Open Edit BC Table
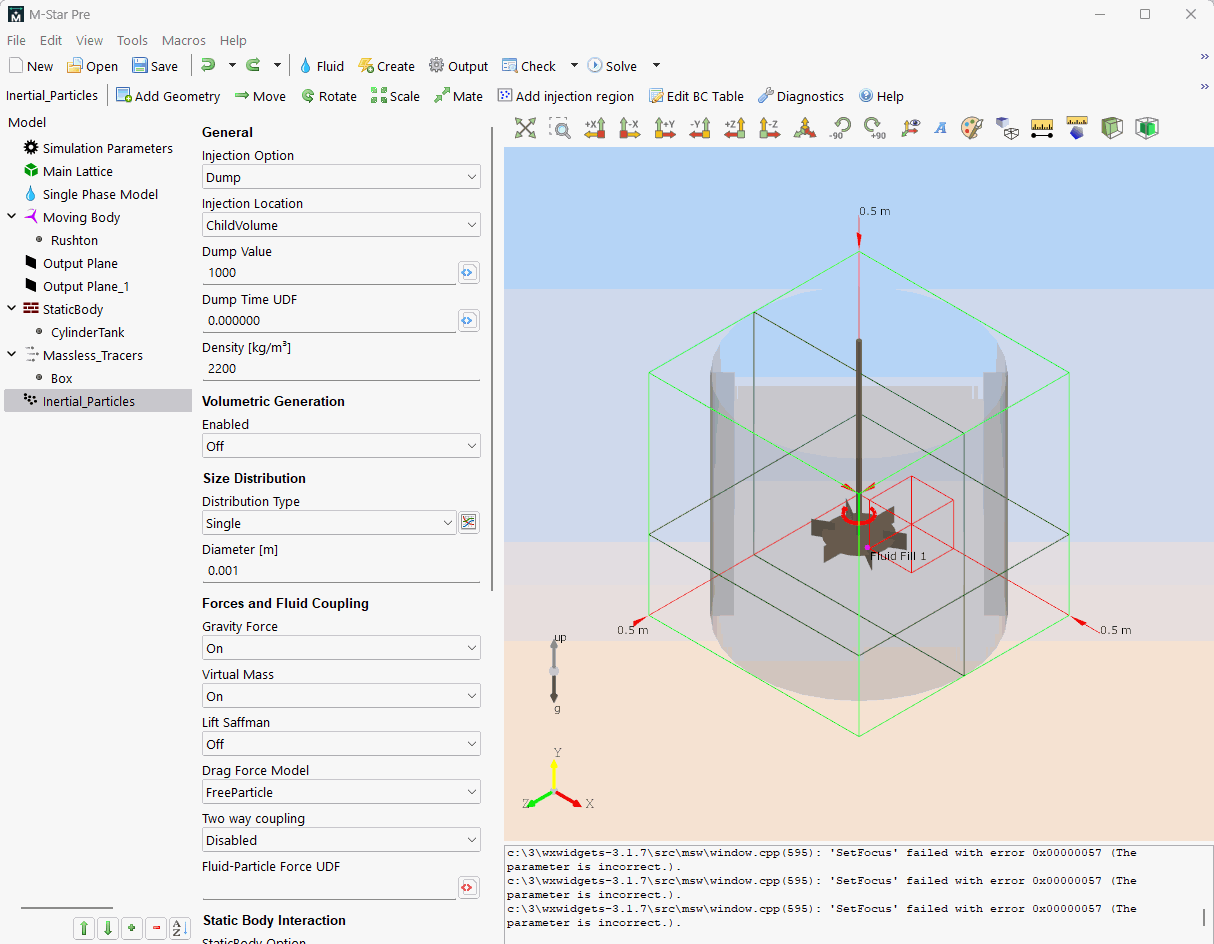This screenshot has width=1214, height=944. (x=696, y=96)
